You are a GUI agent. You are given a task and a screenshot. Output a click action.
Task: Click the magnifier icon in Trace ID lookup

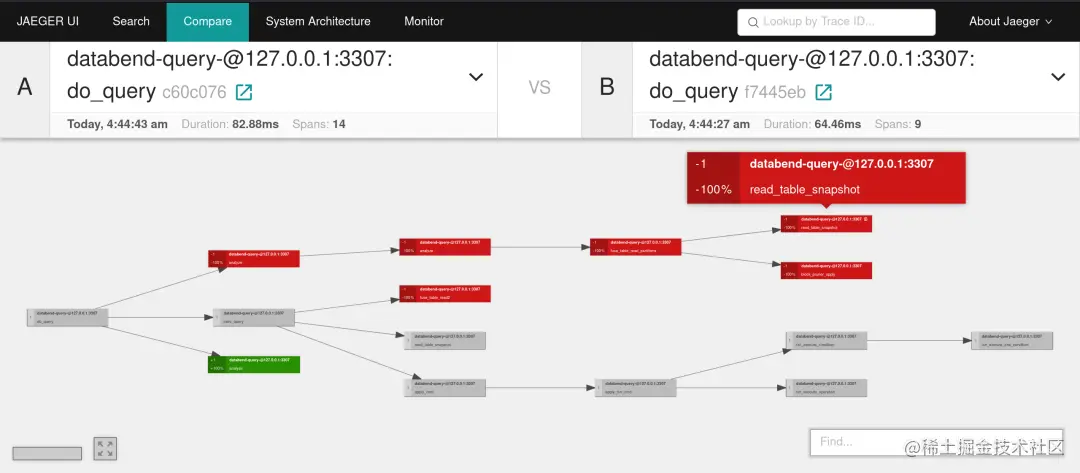coord(753,22)
